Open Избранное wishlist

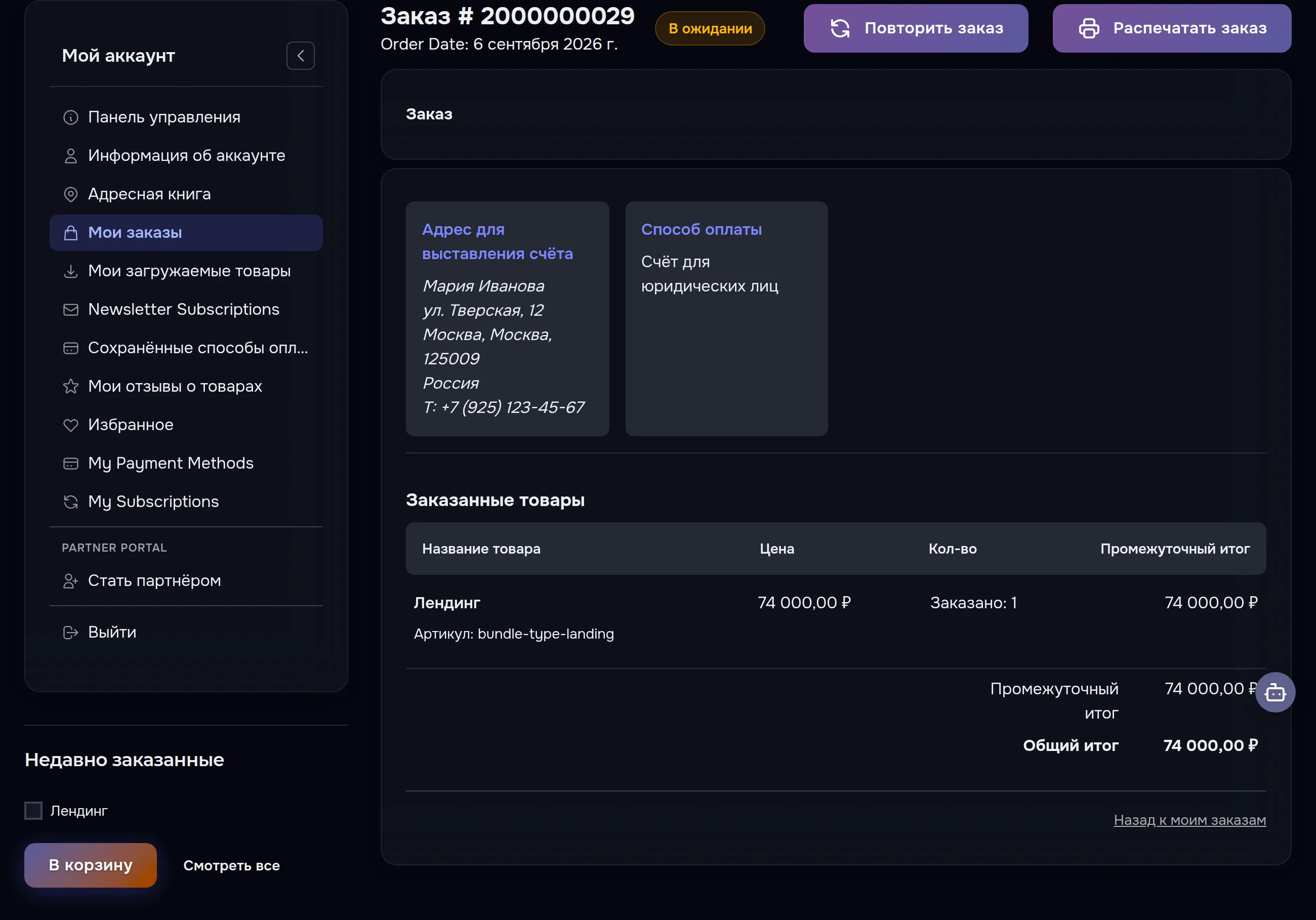(186, 425)
